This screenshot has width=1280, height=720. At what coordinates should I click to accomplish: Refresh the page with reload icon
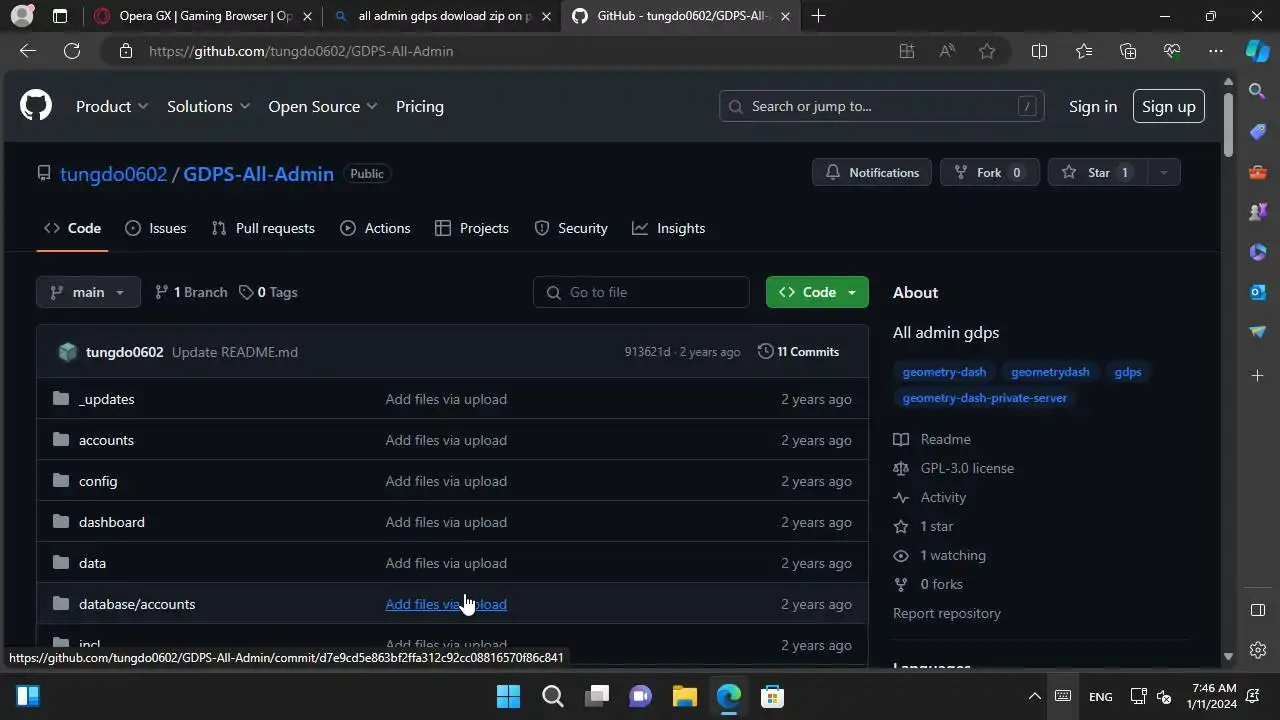(72, 51)
